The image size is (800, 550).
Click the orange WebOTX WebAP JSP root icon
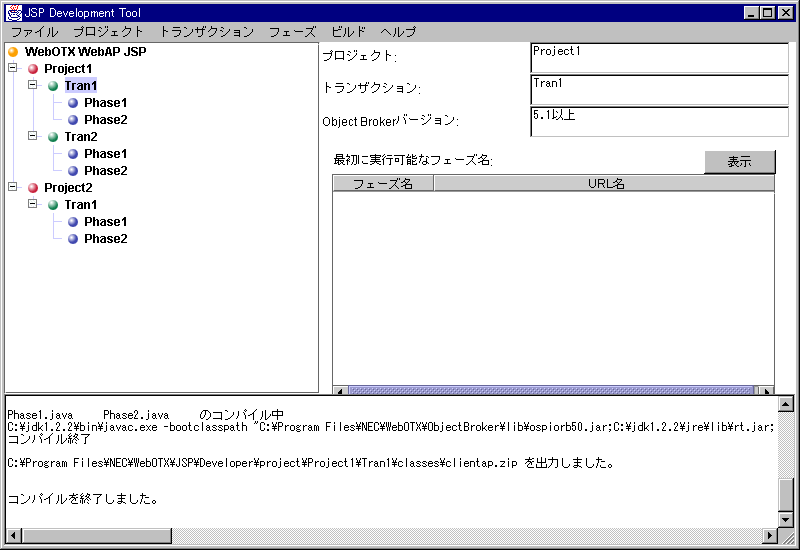pyautogui.click(x=13, y=52)
